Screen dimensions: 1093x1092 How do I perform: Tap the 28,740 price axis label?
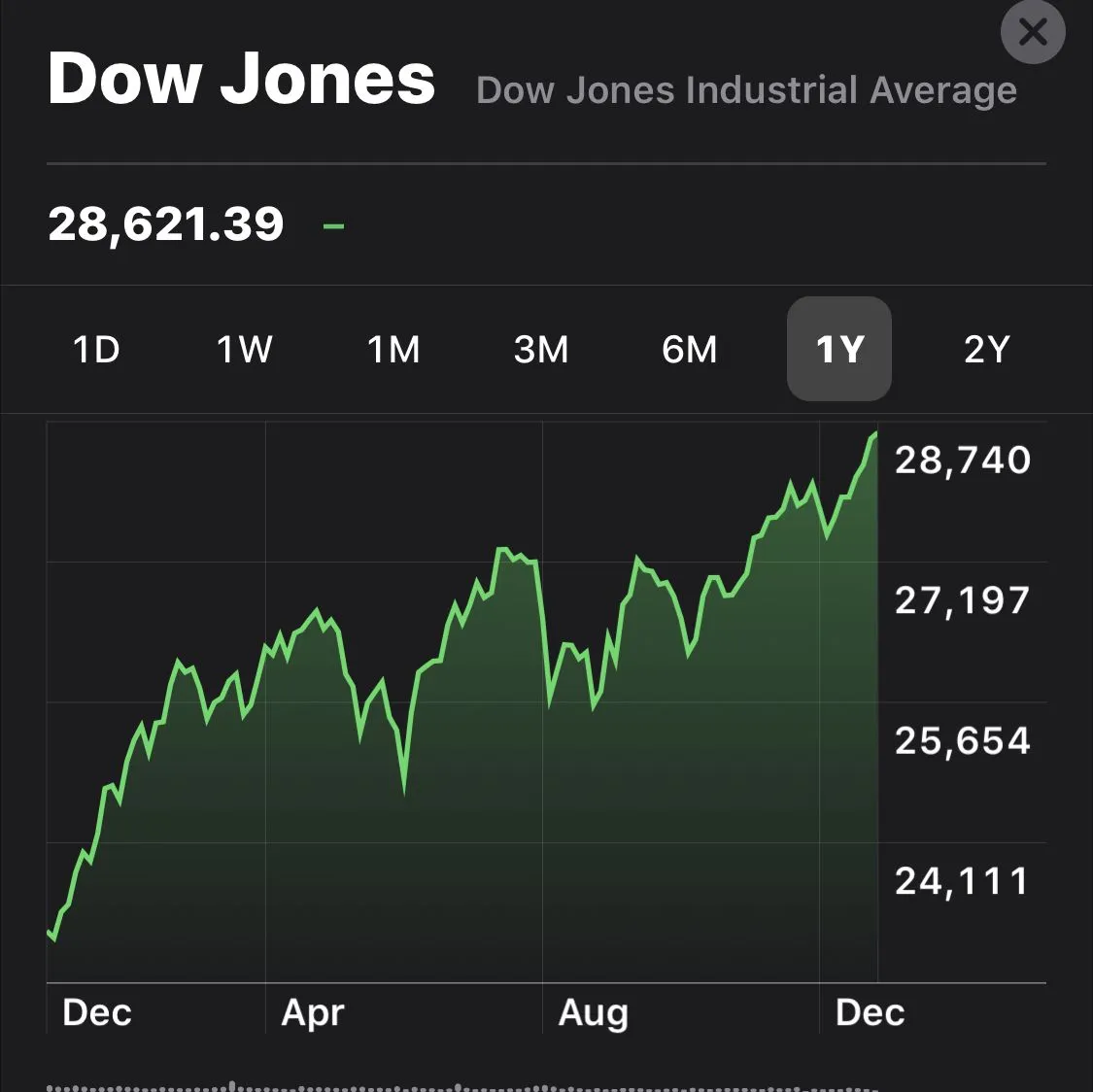point(962,460)
